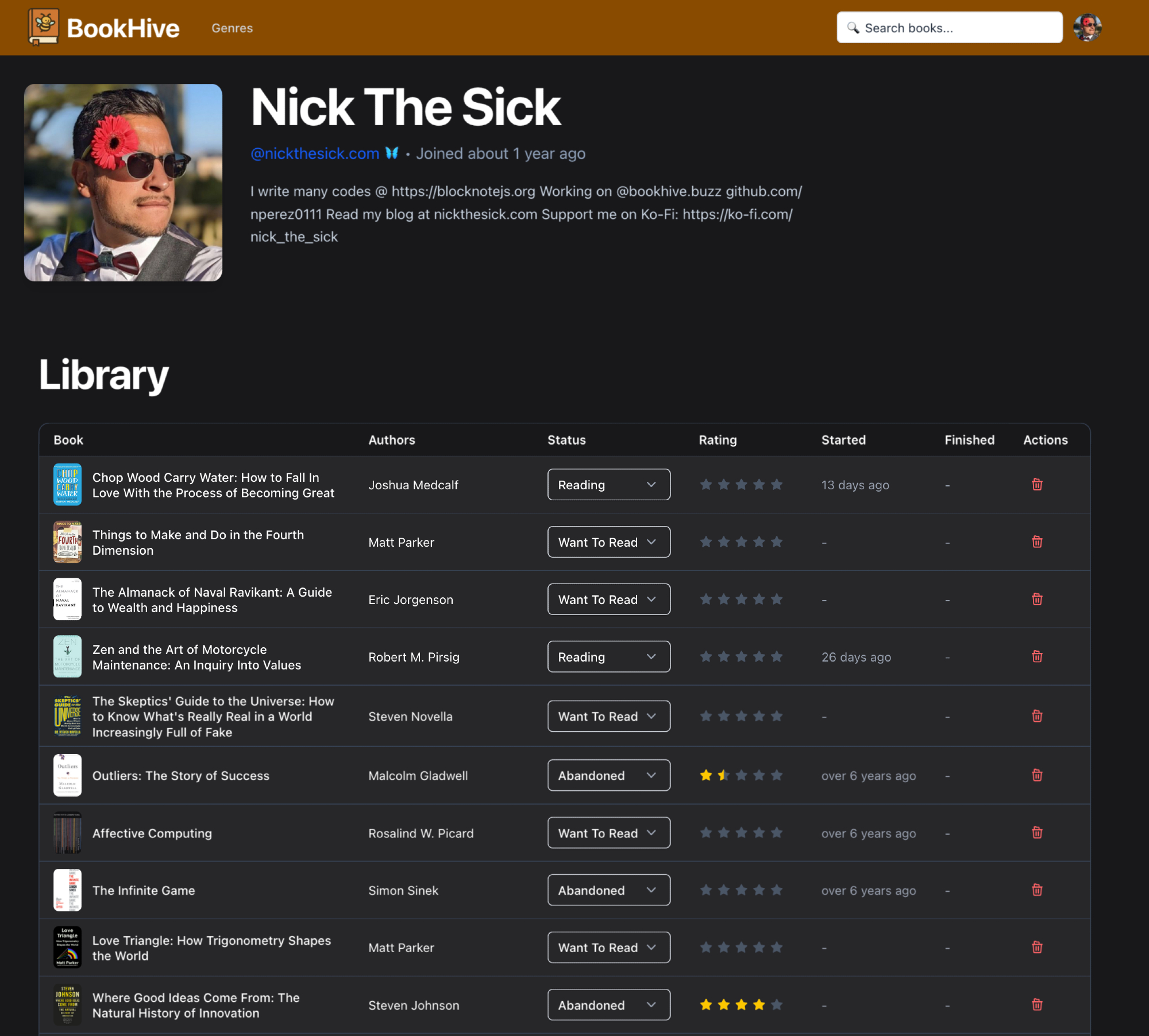1149x1036 pixels.
Task: Delete Where Good Ideas Come From entry
Action: pos(1037,1005)
